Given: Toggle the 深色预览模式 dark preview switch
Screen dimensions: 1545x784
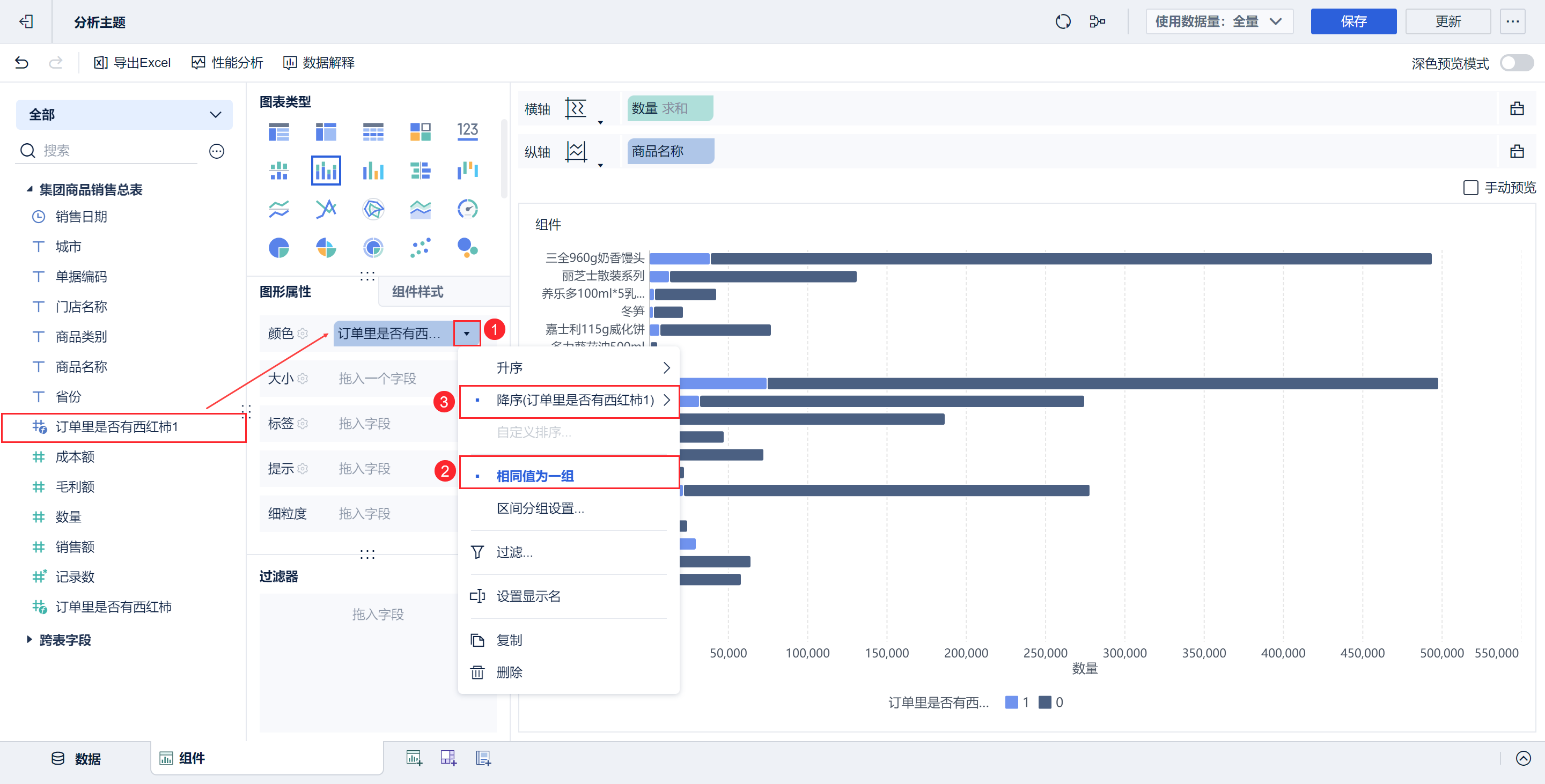Looking at the screenshot, I should [1517, 63].
